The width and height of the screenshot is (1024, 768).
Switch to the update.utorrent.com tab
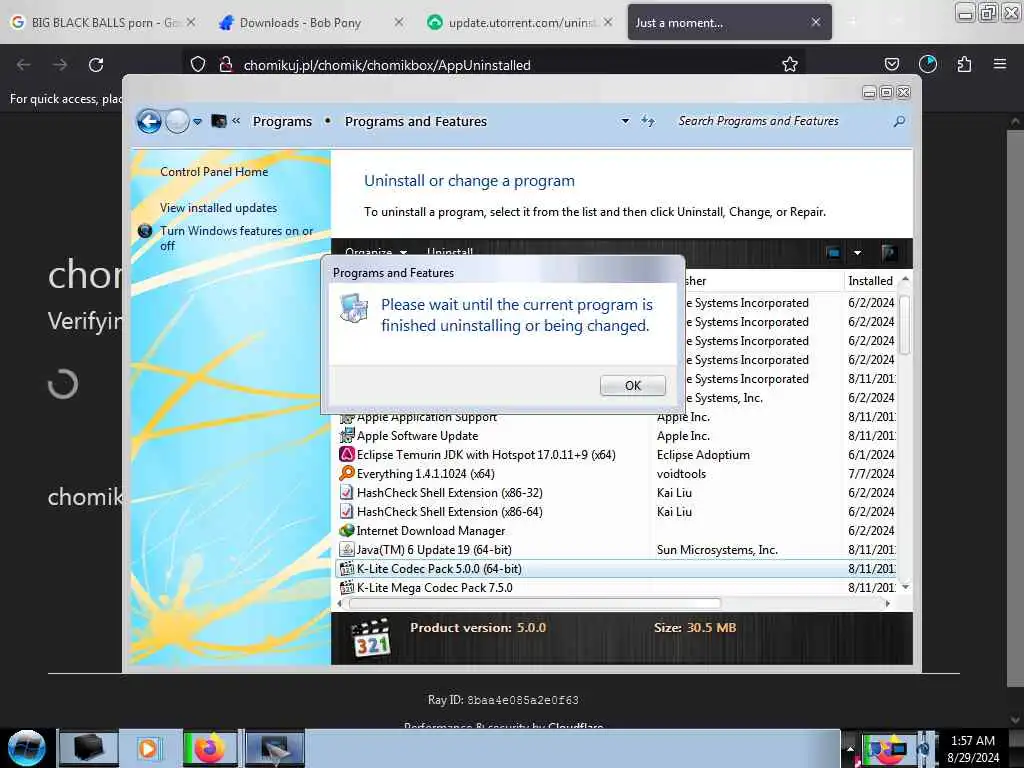point(520,23)
